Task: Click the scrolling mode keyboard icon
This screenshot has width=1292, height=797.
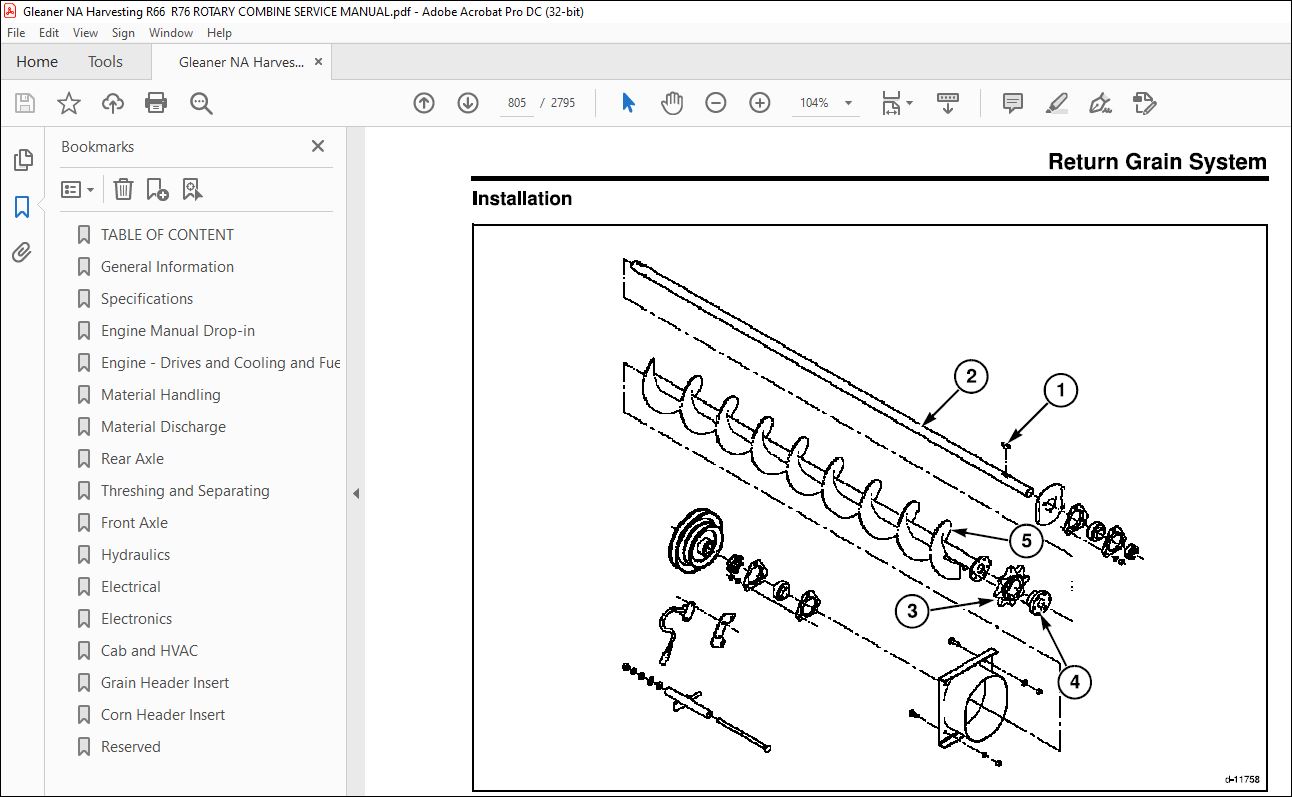Action: click(x=948, y=103)
